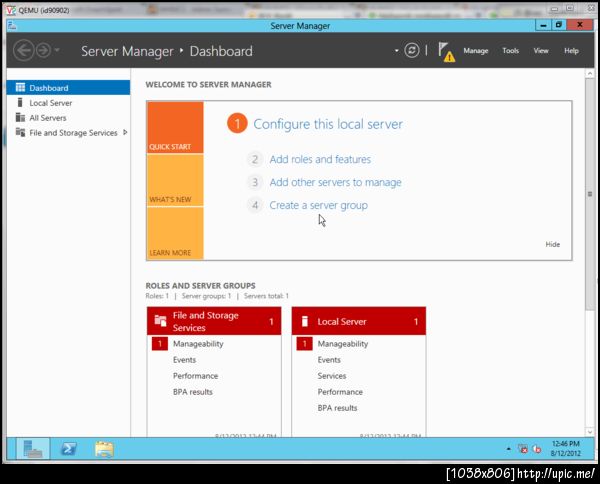Open the Quick Start tile

pos(175,127)
